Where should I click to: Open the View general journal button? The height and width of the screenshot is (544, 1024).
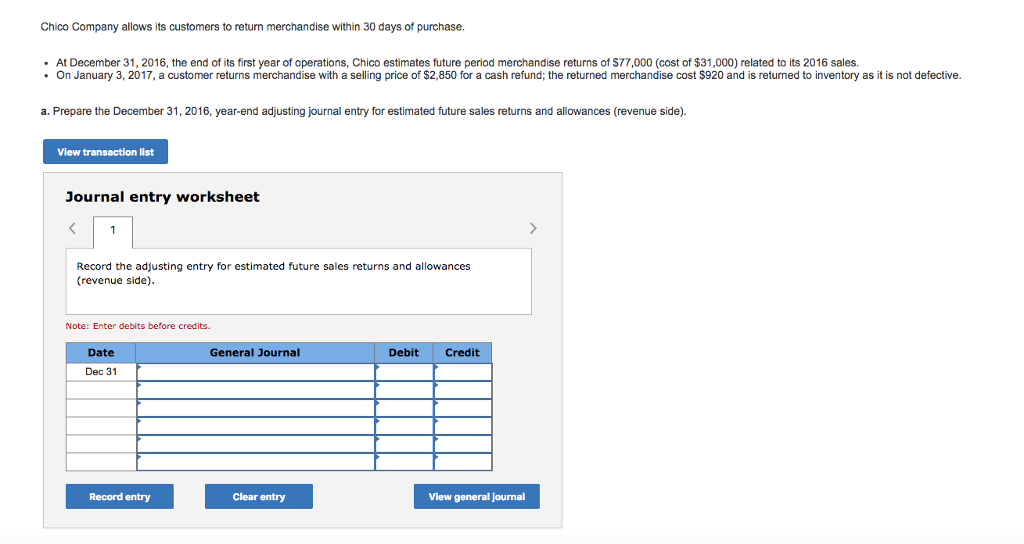[476, 497]
